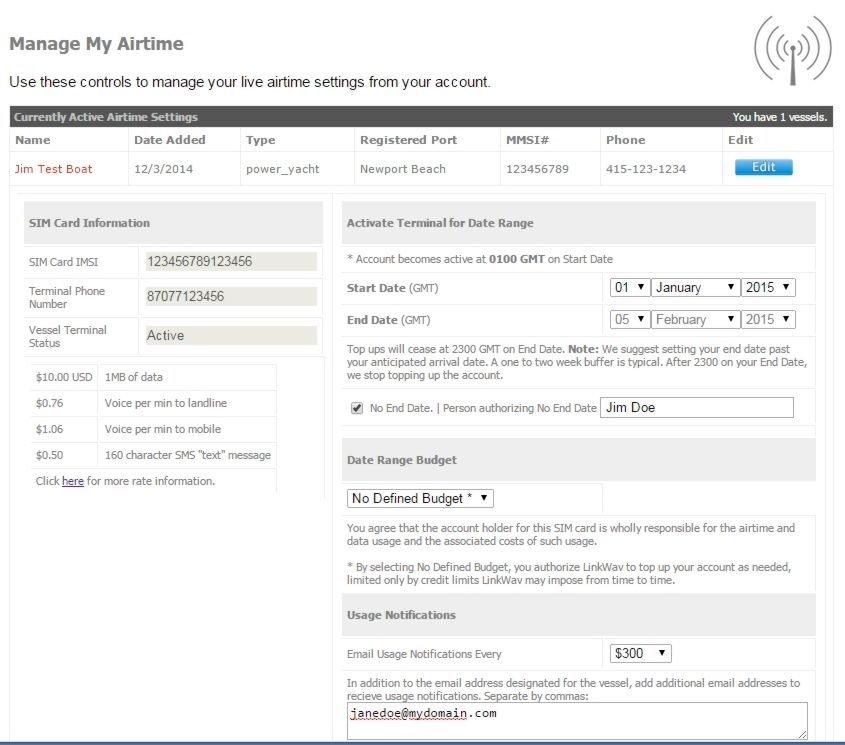Screen dimensions: 845x745
Task: Click the antenna signal icon
Action: (x=792, y=50)
